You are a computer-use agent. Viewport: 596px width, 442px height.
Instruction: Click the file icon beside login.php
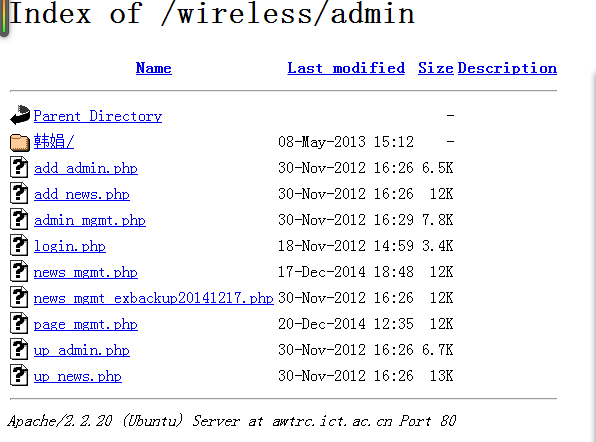pyautogui.click(x=19, y=245)
